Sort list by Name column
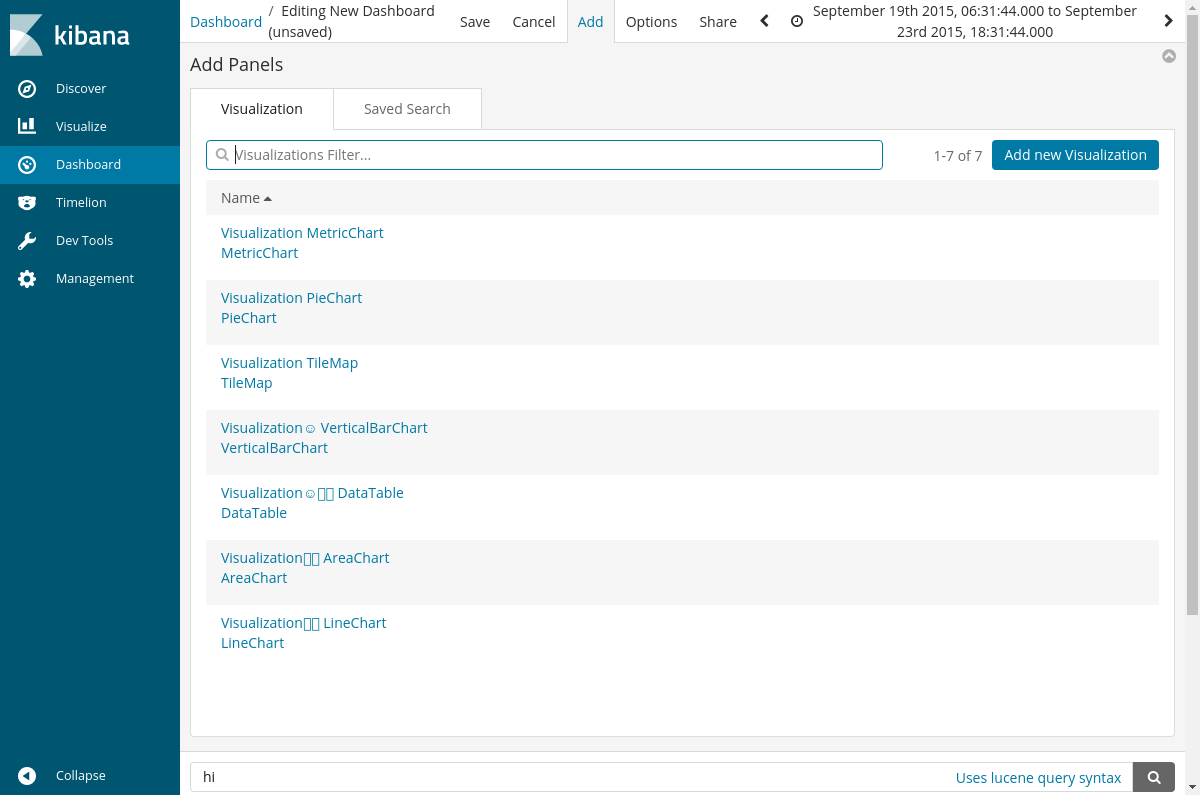 (x=246, y=198)
